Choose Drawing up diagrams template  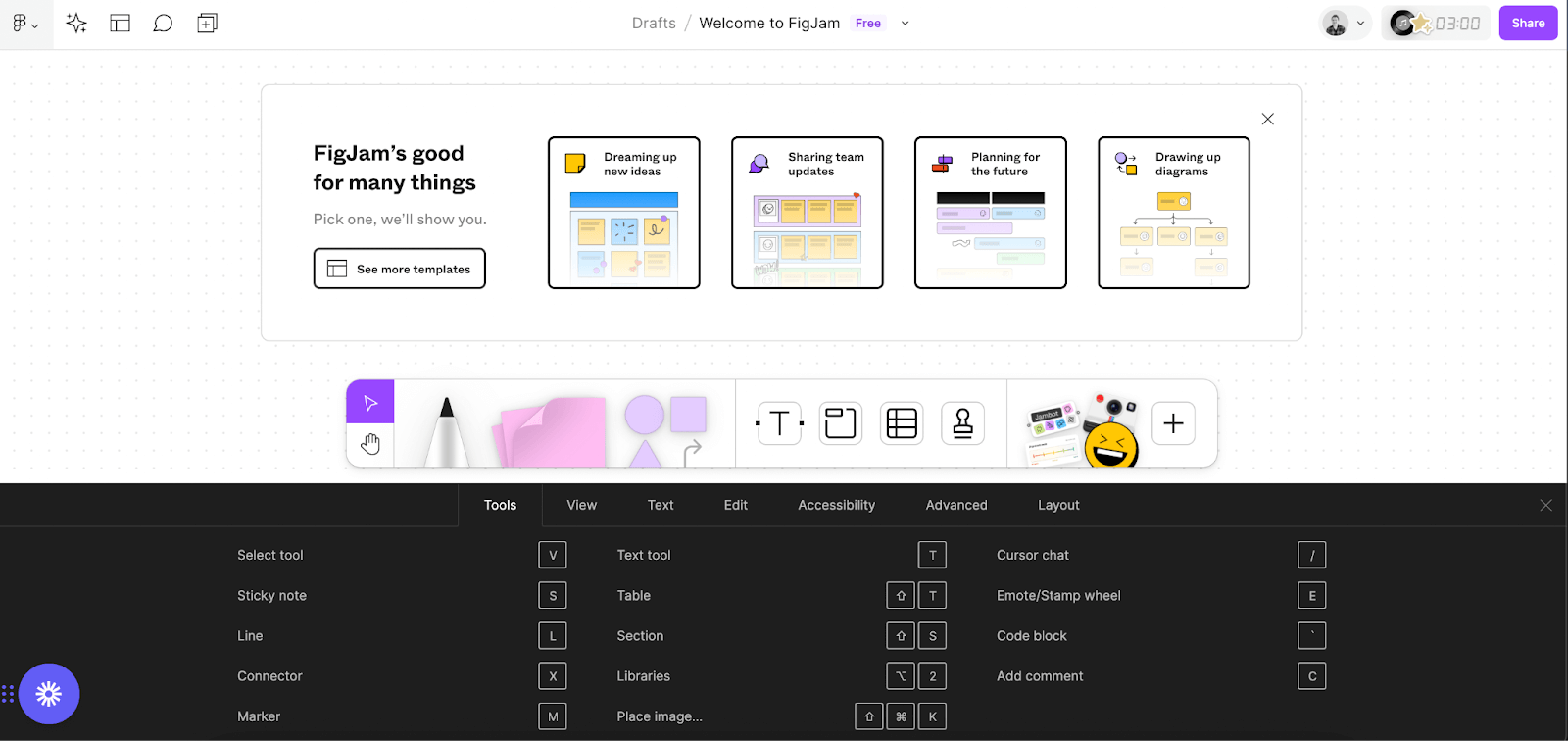tap(1174, 213)
